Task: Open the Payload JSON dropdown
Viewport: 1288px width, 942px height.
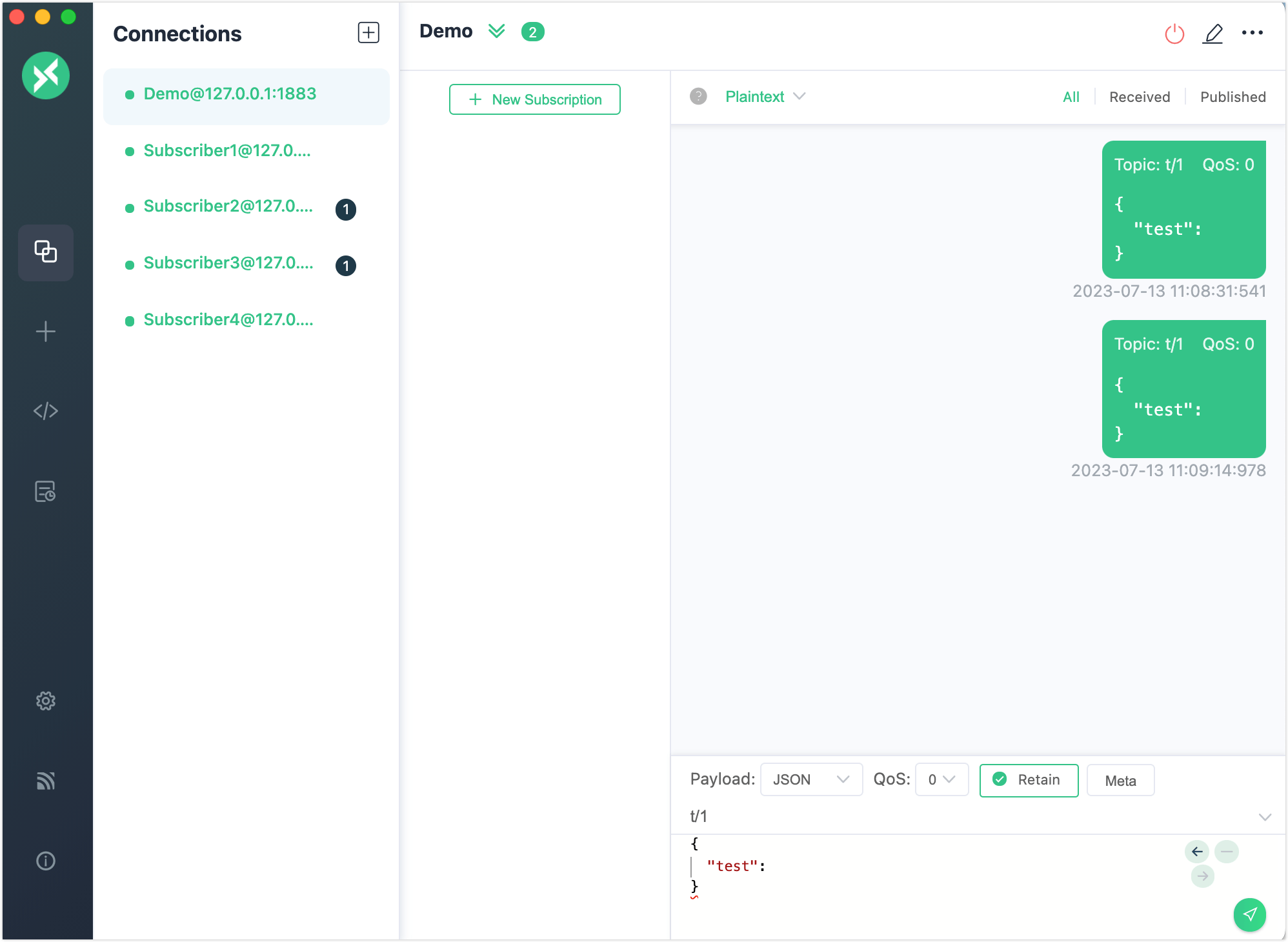Action: pos(811,779)
